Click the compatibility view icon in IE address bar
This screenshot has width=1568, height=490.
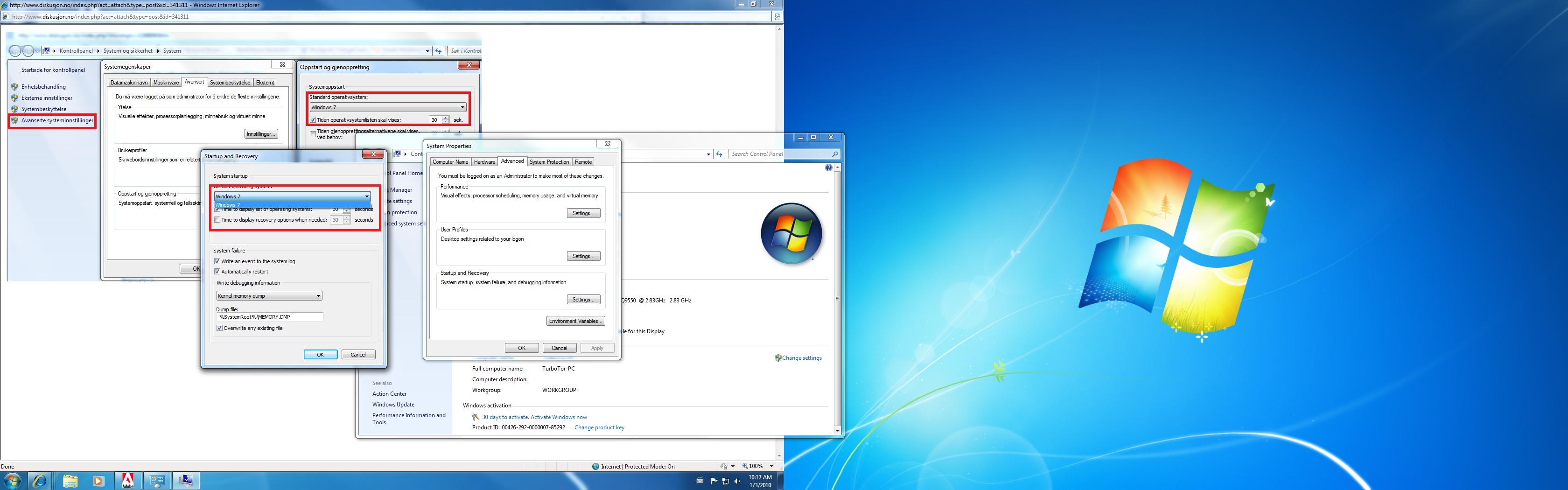pos(777,17)
